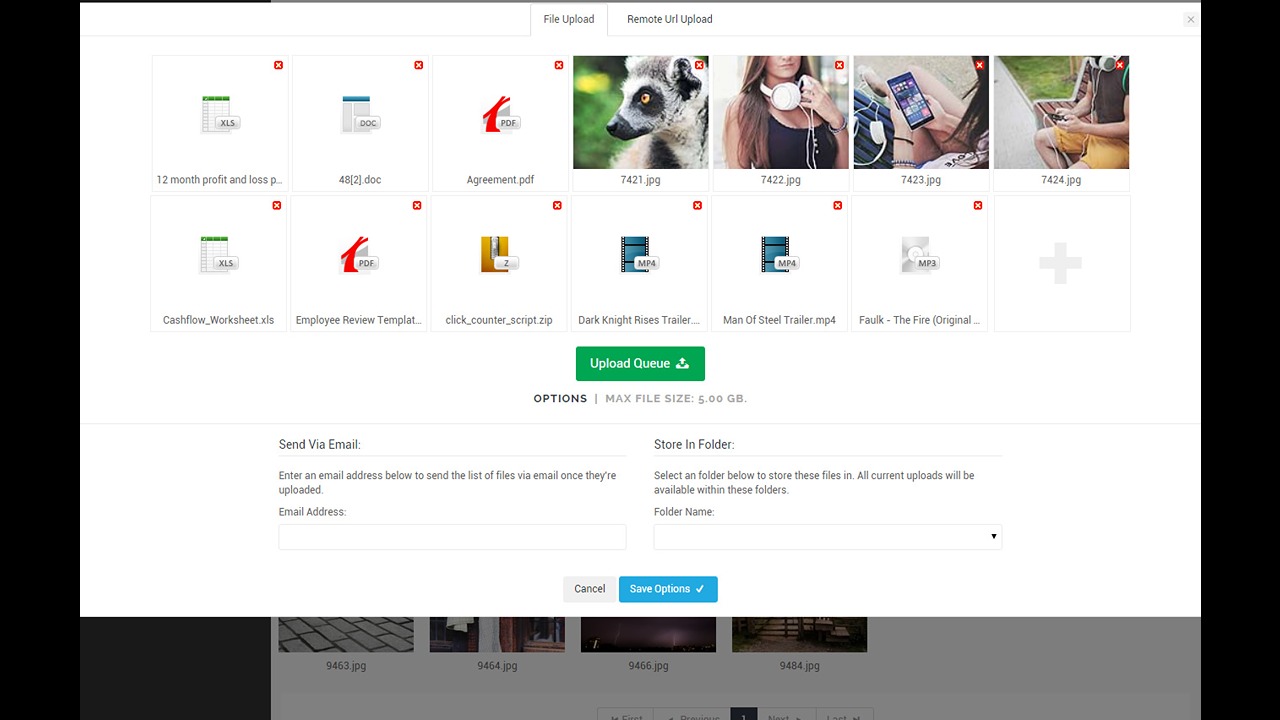Click the Upload Queue button
This screenshot has height=720, width=1280.
pyautogui.click(x=640, y=364)
